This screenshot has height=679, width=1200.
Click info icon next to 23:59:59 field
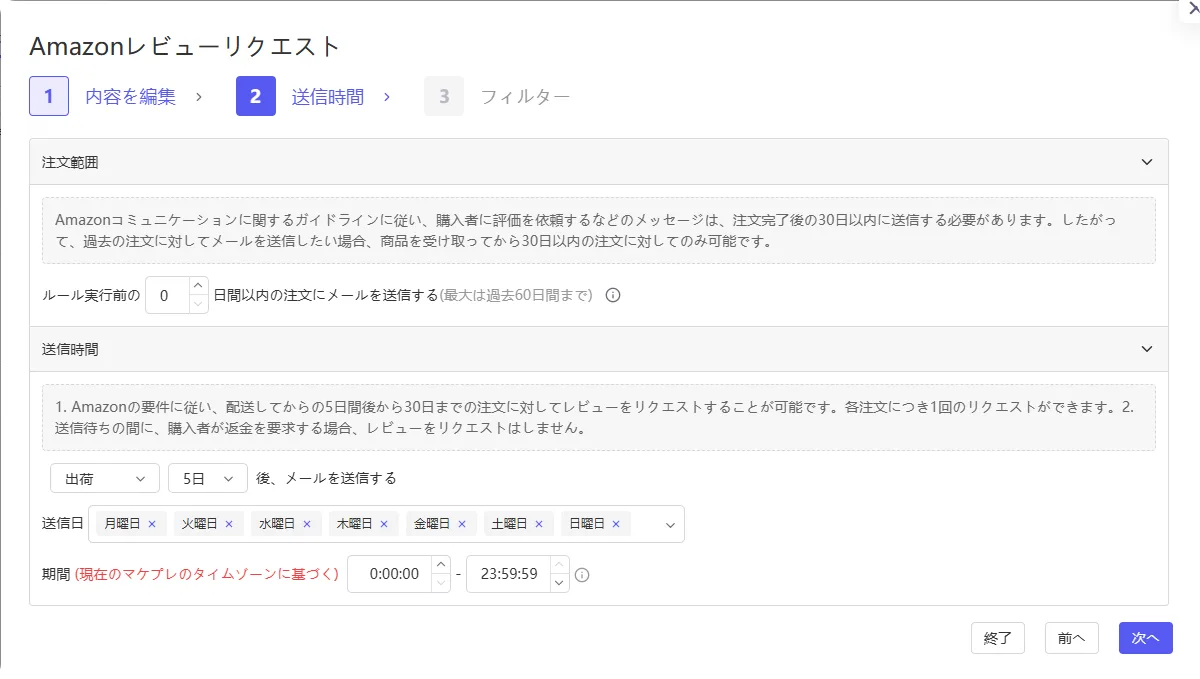pyautogui.click(x=582, y=575)
